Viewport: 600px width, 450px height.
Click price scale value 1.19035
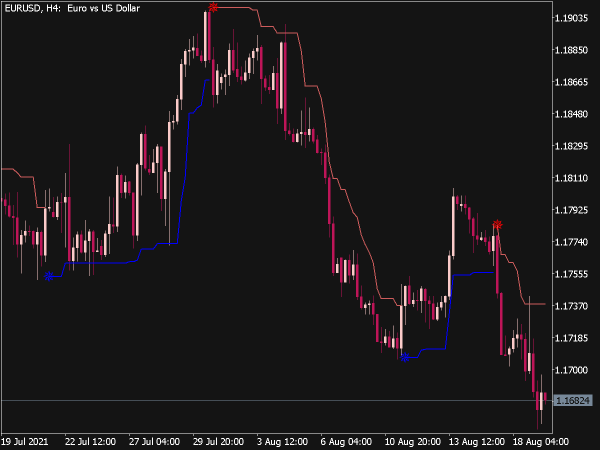tap(571, 18)
